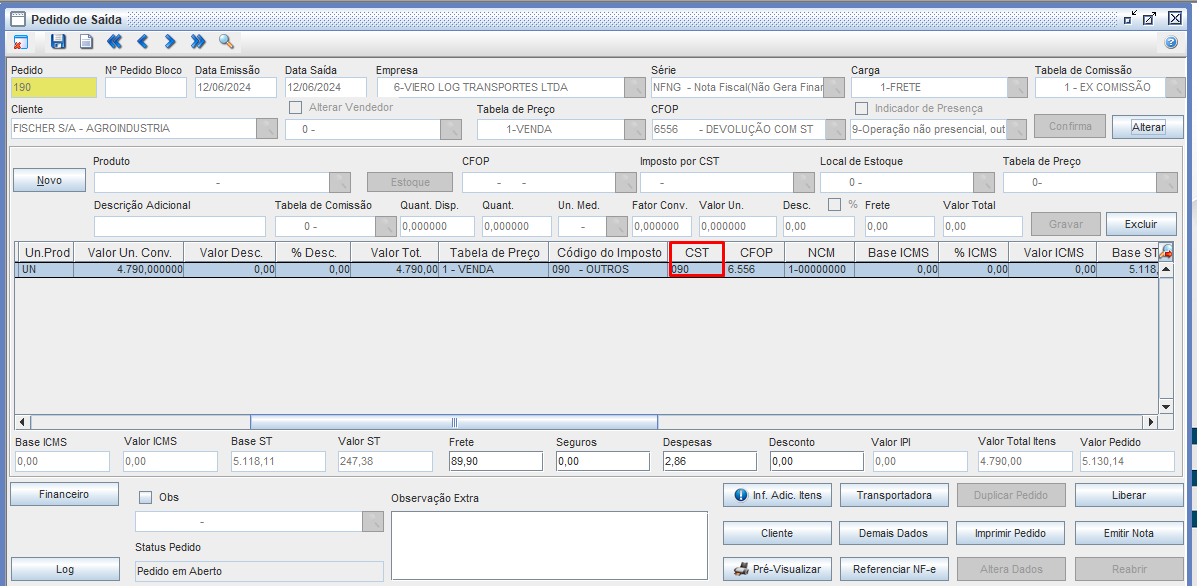Click the Alterar button
This screenshot has height=586, width=1197.
tap(1148, 126)
